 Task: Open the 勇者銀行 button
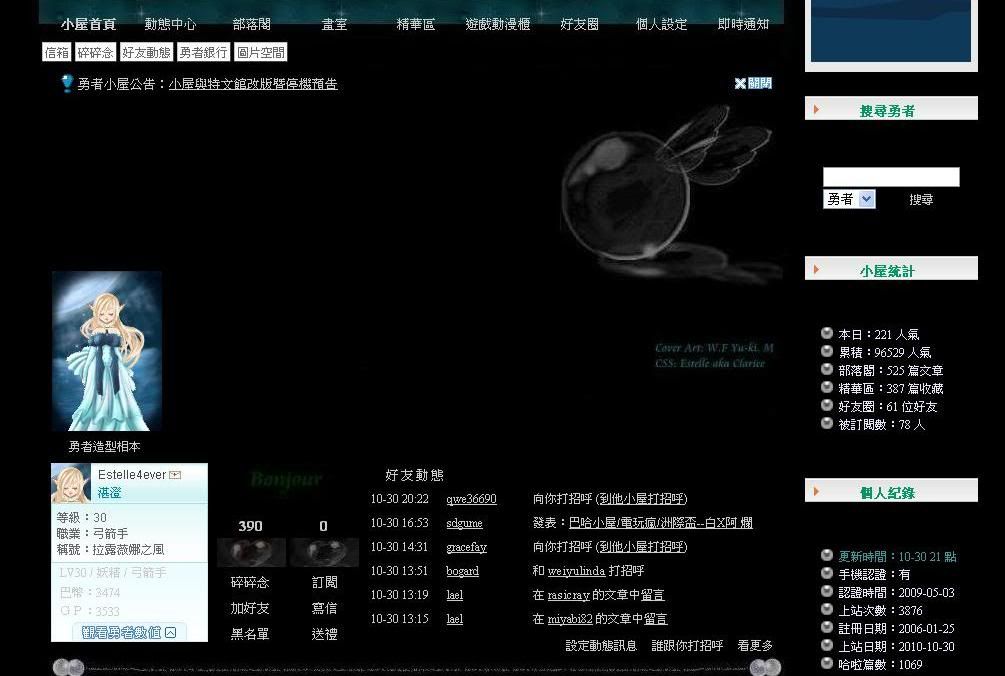[x=204, y=53]
